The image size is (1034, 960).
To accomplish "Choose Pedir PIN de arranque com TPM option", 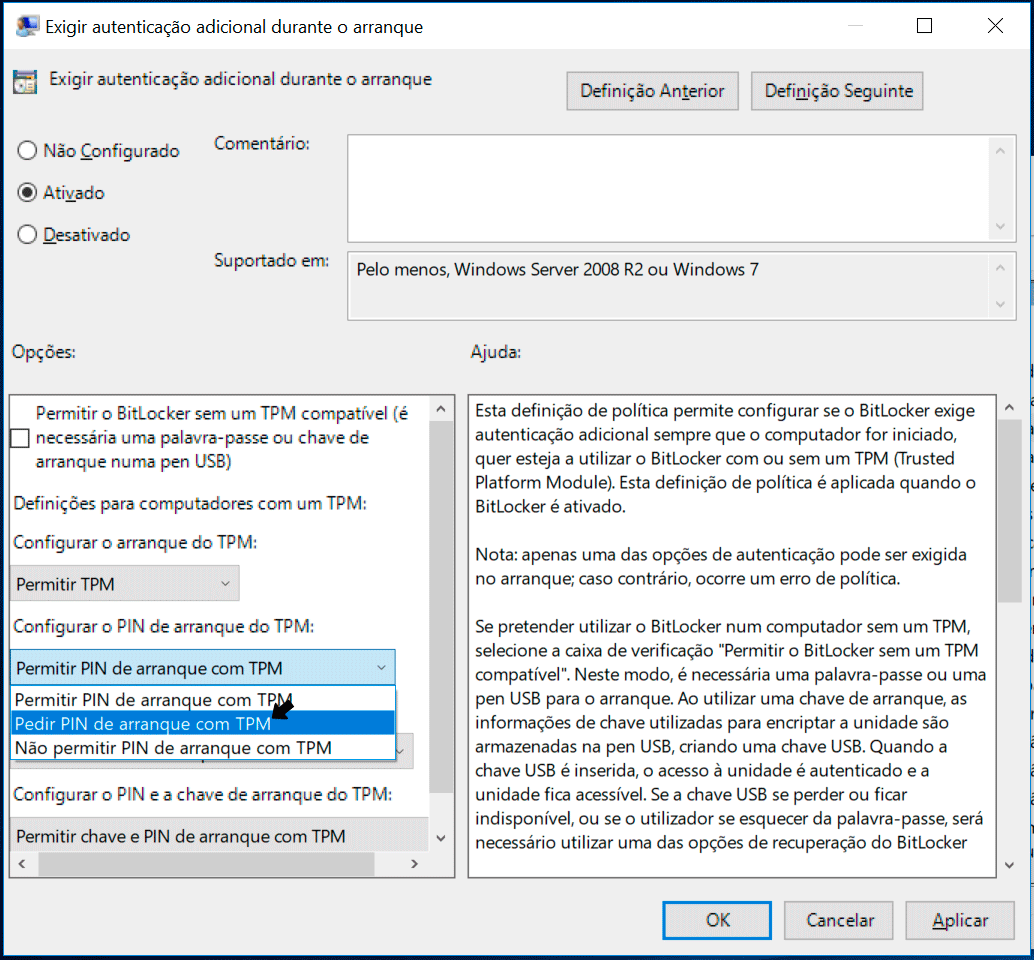I will pyautogui.click(x=203, y=723).
